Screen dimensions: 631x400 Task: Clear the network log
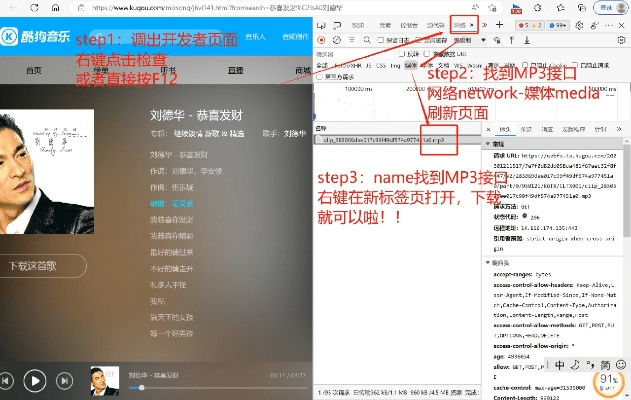pyautogui.click(x=337, y=40)
